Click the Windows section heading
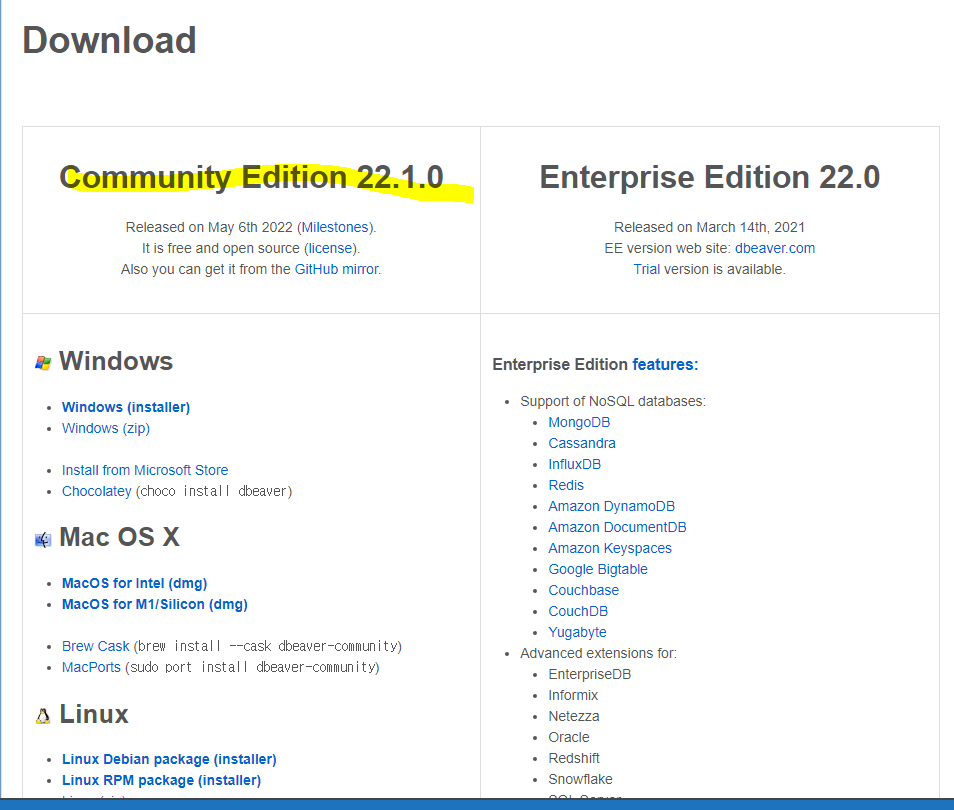Screen dimensions: 954x810 pyautogui.click(x=116, y=361)
